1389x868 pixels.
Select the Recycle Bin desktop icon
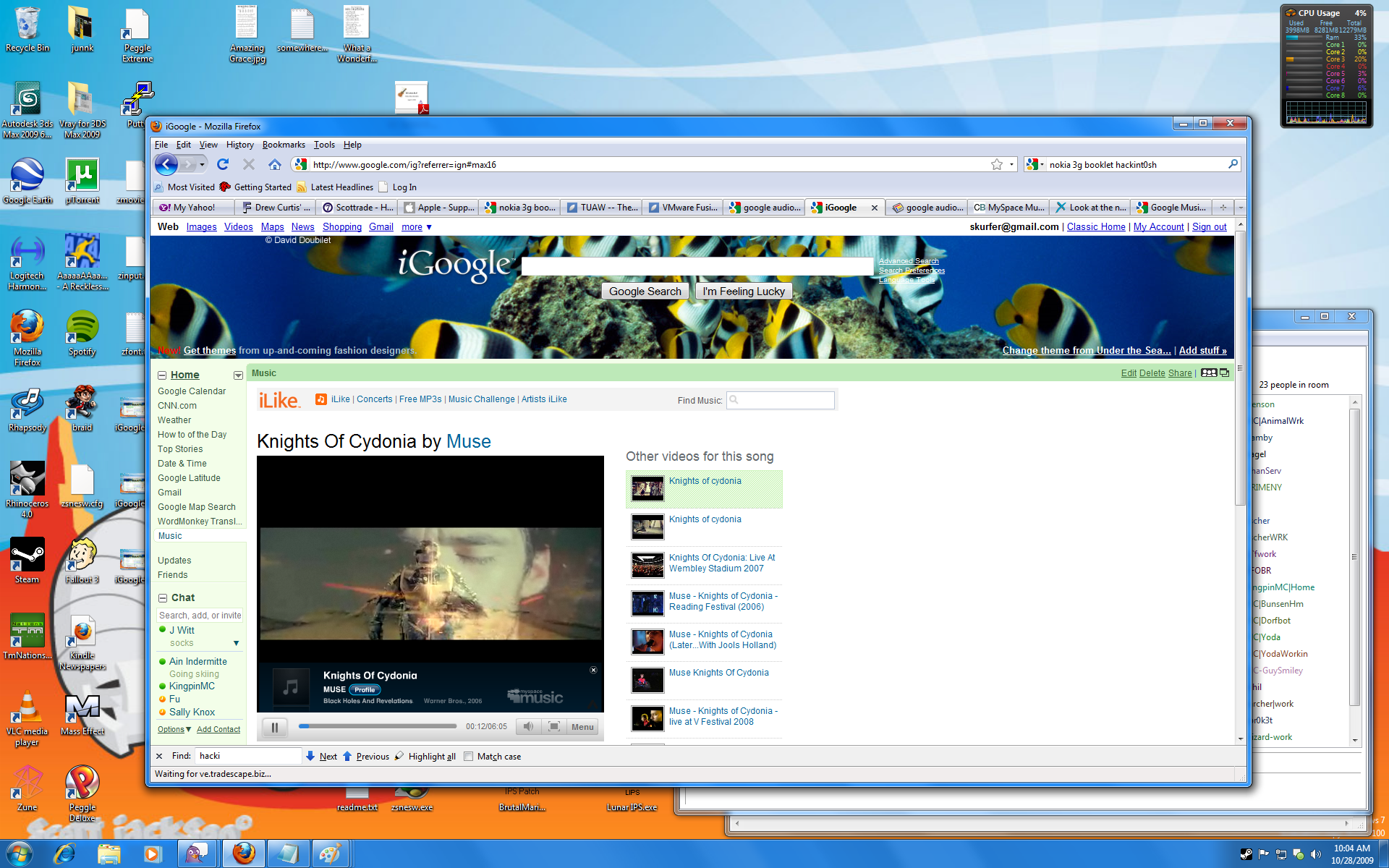(x=27, y=29)
